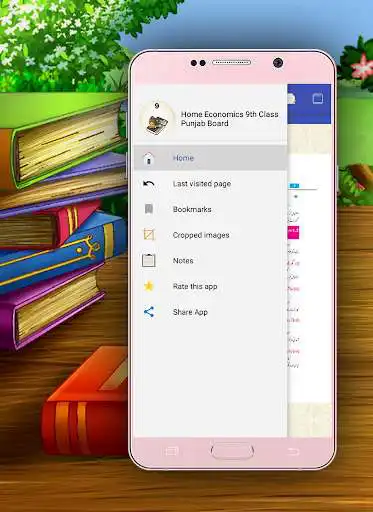The height and width of the screenshot is (512, 373).
Task: Open the Notes menu entry
Action: [x=211, y=261]
